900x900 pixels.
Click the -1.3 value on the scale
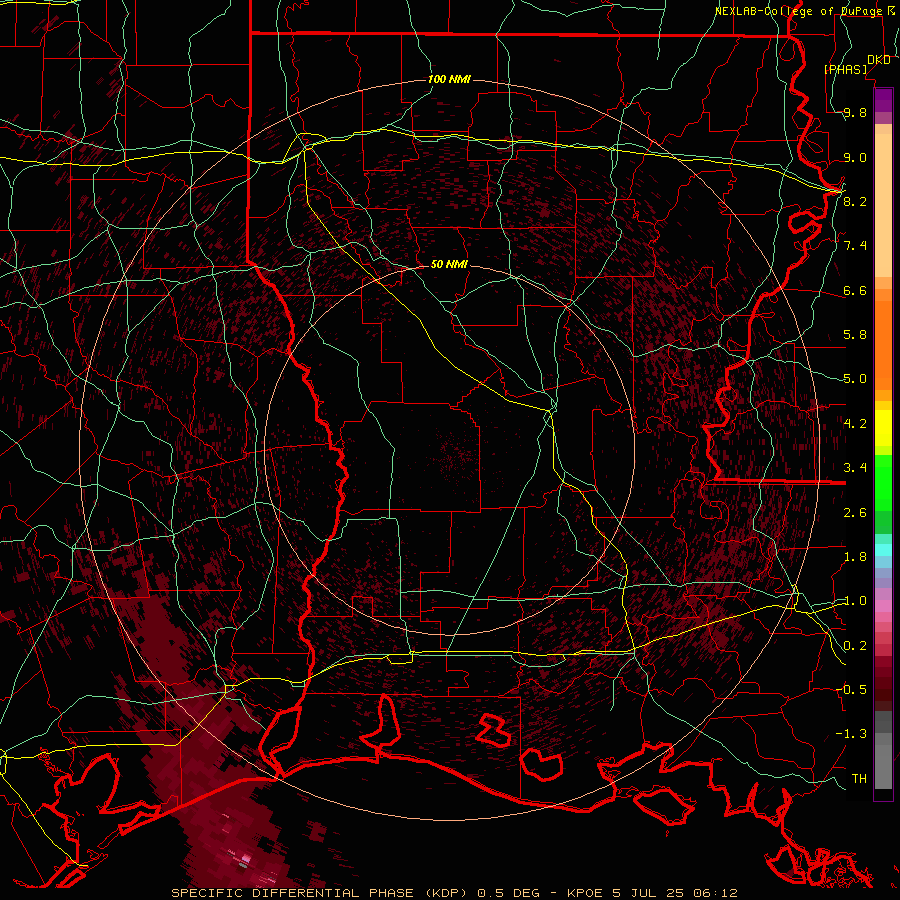(851, 734)
